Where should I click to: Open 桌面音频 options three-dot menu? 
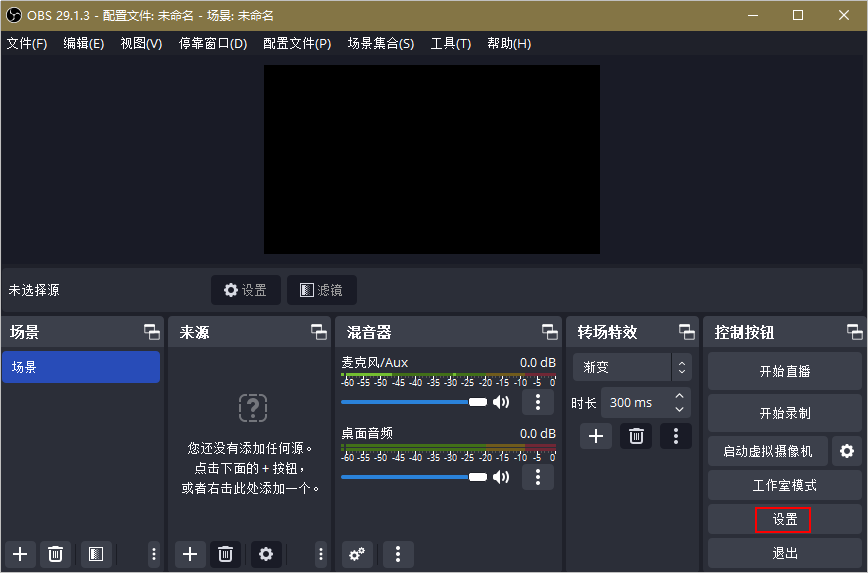coord(538,477)
